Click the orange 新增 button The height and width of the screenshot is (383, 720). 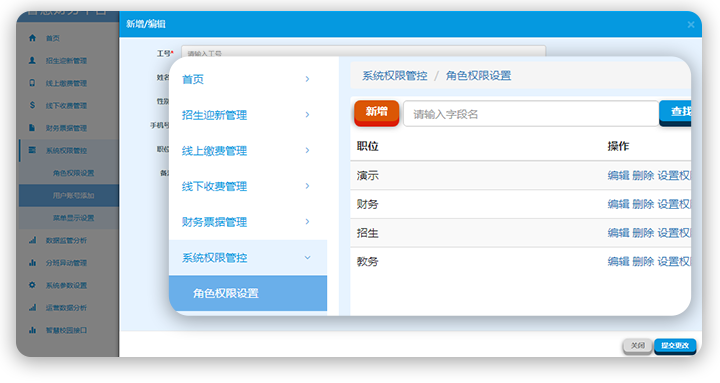[377, 113]
